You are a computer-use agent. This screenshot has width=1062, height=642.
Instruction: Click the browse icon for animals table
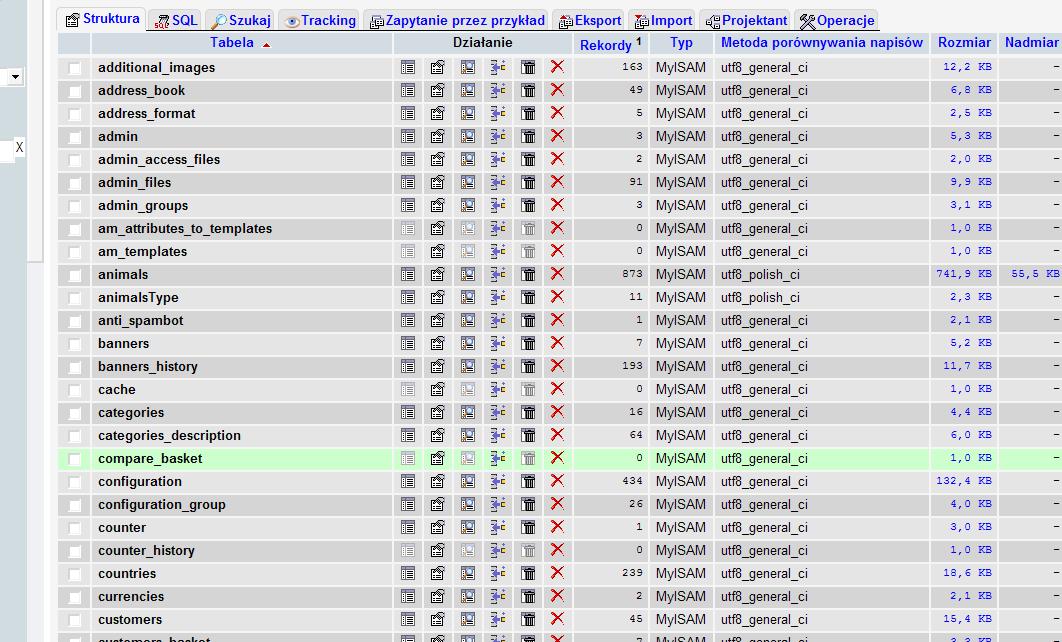408,274
